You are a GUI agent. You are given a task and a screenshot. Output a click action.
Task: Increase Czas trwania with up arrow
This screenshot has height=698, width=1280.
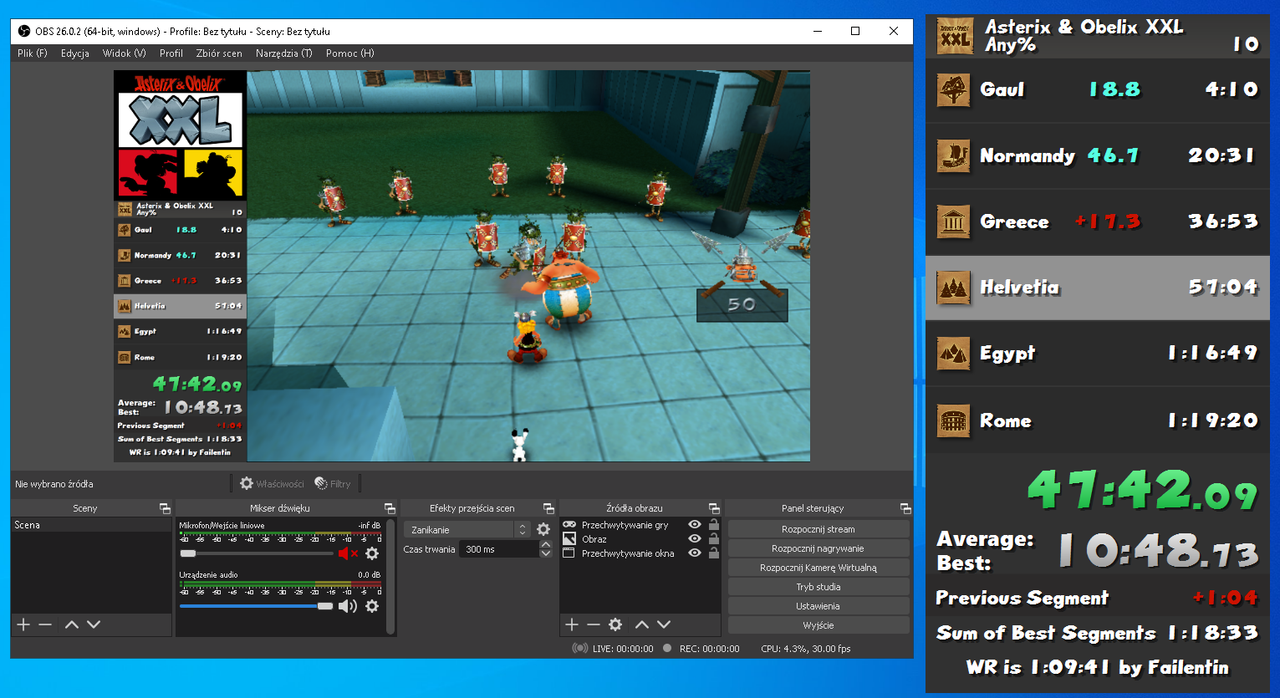[x=545, y=545]
